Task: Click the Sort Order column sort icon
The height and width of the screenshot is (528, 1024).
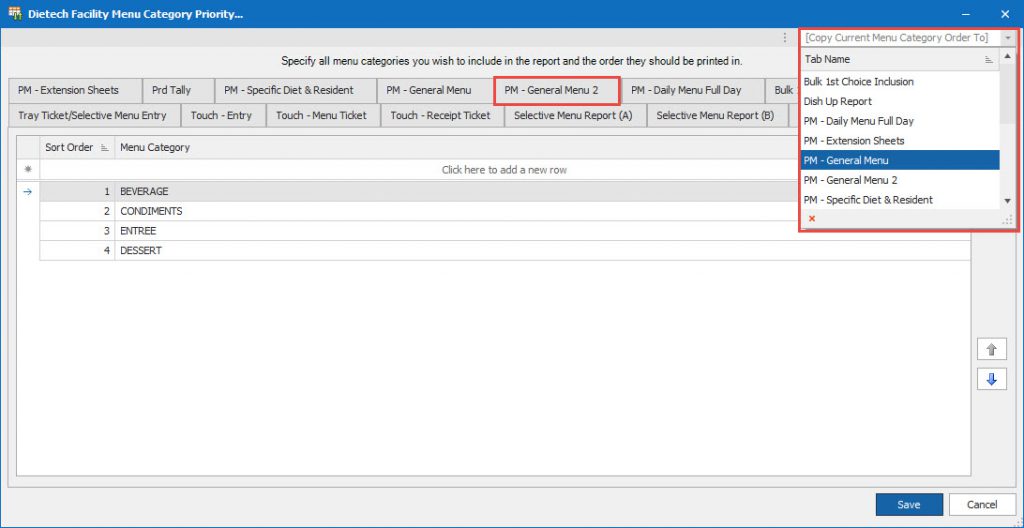Action: click(x=103, y=148)
